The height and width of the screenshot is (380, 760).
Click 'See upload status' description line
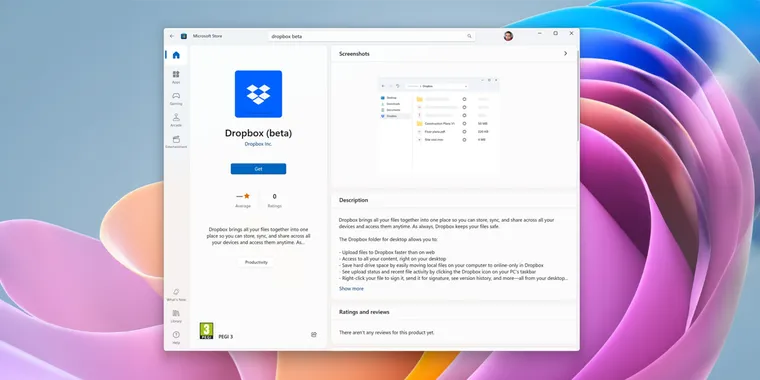[x=437, y=272]
